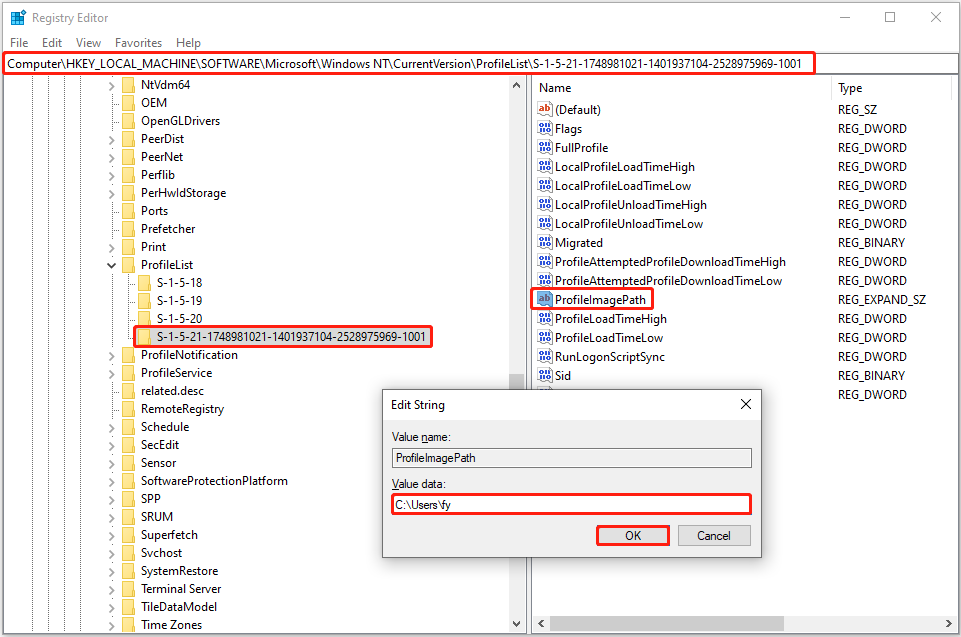Click the Value name field showing ProfileImagePath
Screen dimensions: 961x637
[x=571, y=458]
